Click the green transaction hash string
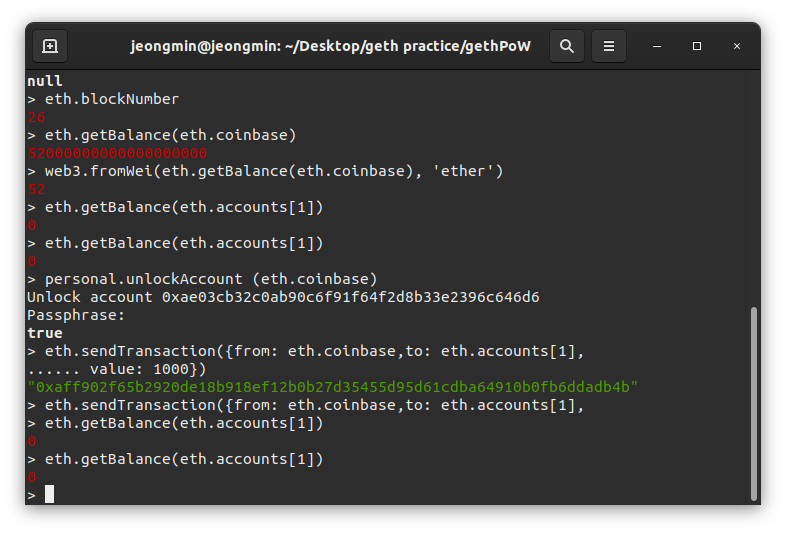 click(x=332, y=387)
